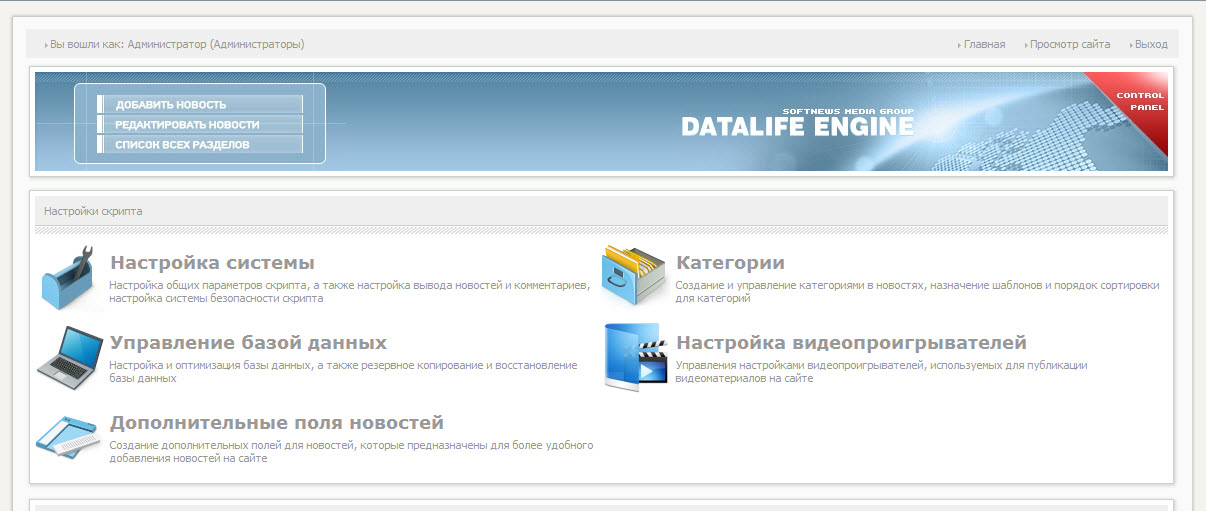Open the Настройка системы heading link
The height and width of the screenshot is (511, 1206).
pyautogui.click(x=212, y=263)
